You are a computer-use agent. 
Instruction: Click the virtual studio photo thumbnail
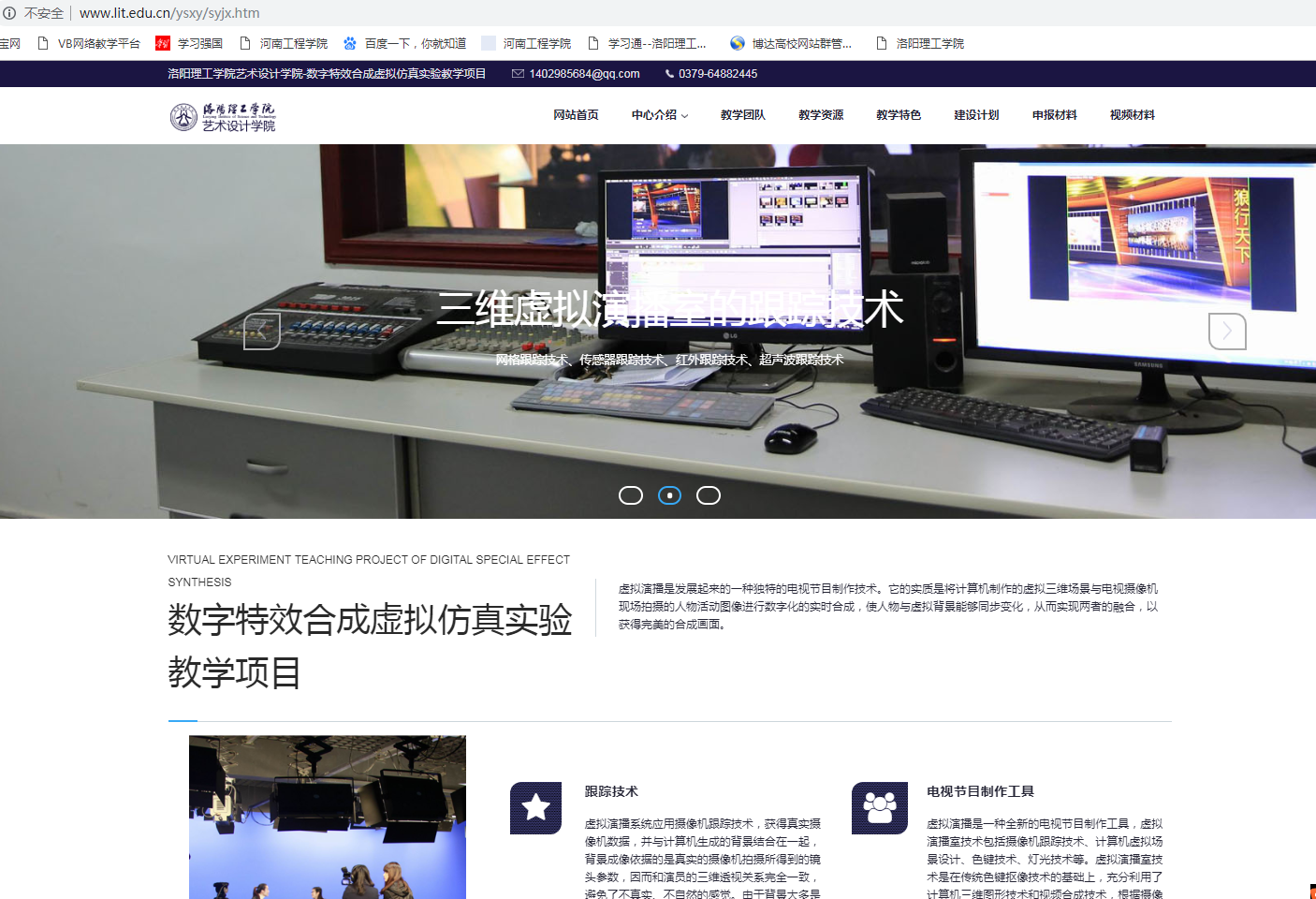pos(328,817)
